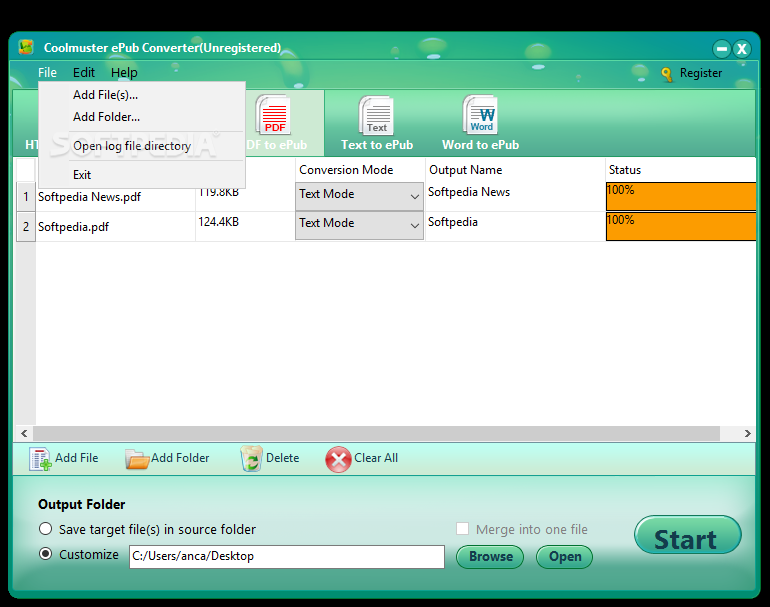This screenshot has width=770, height=607.
Task: Click the 100% progress bar for Softpedia row
Action: (681, 226)
